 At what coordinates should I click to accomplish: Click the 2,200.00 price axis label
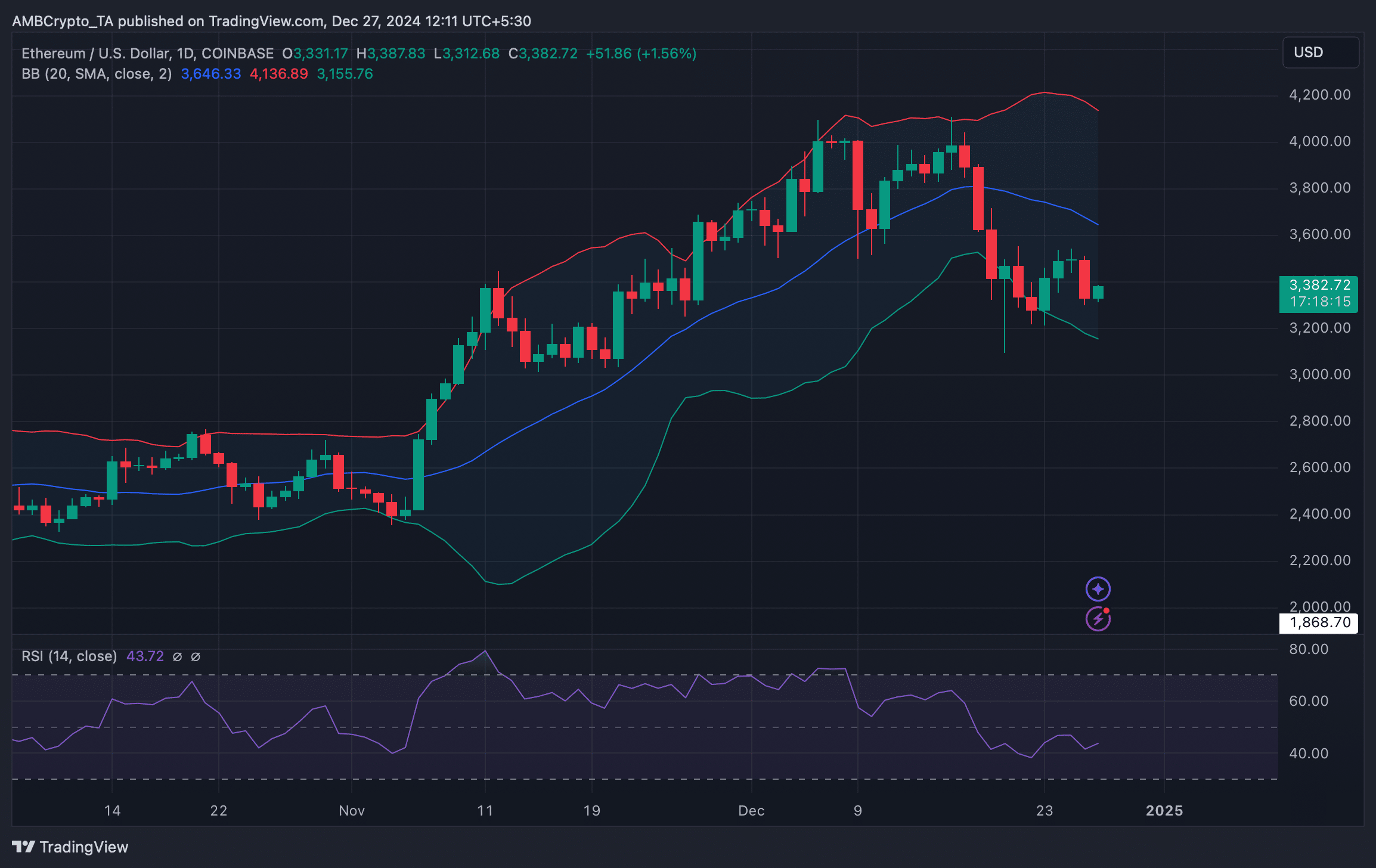[x=1320, y=560]
